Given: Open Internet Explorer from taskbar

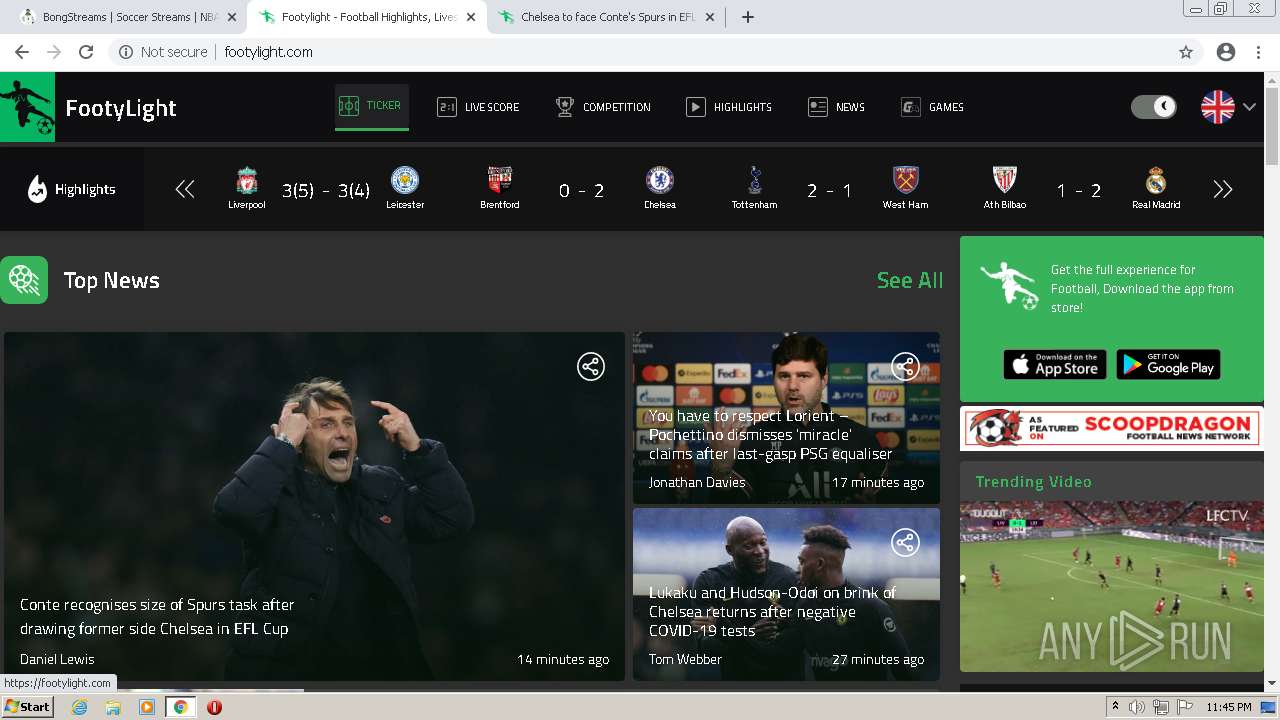Looking at the screenshot, I should click(x=80, y=707).
